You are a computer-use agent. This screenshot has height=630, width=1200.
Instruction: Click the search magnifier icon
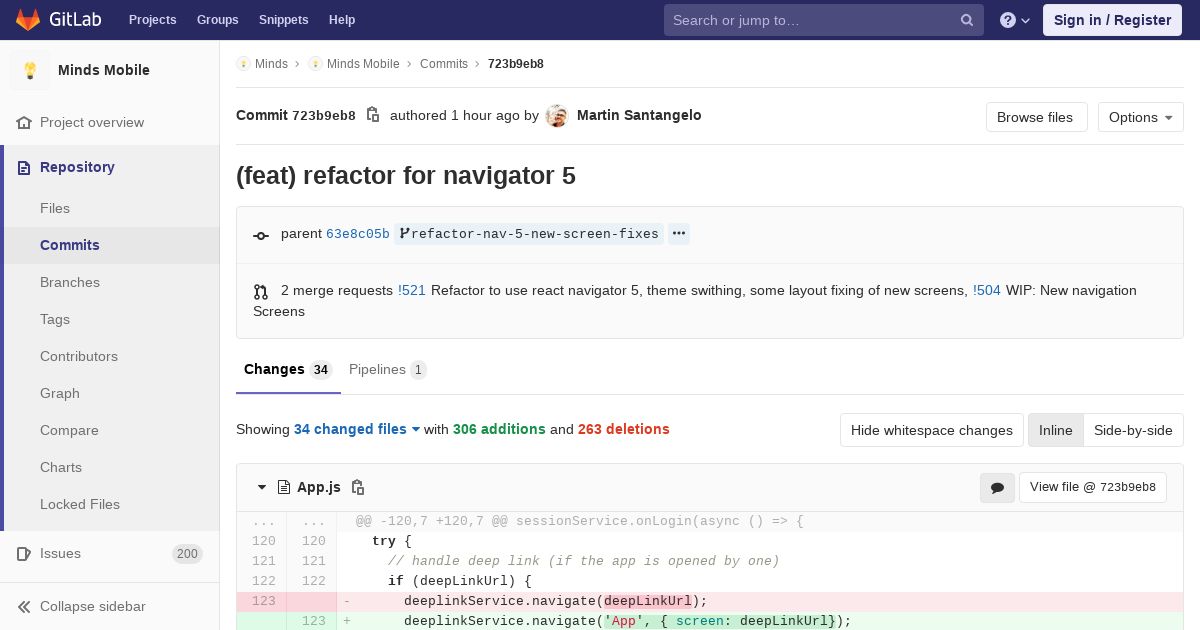click(x=967, y=20)
